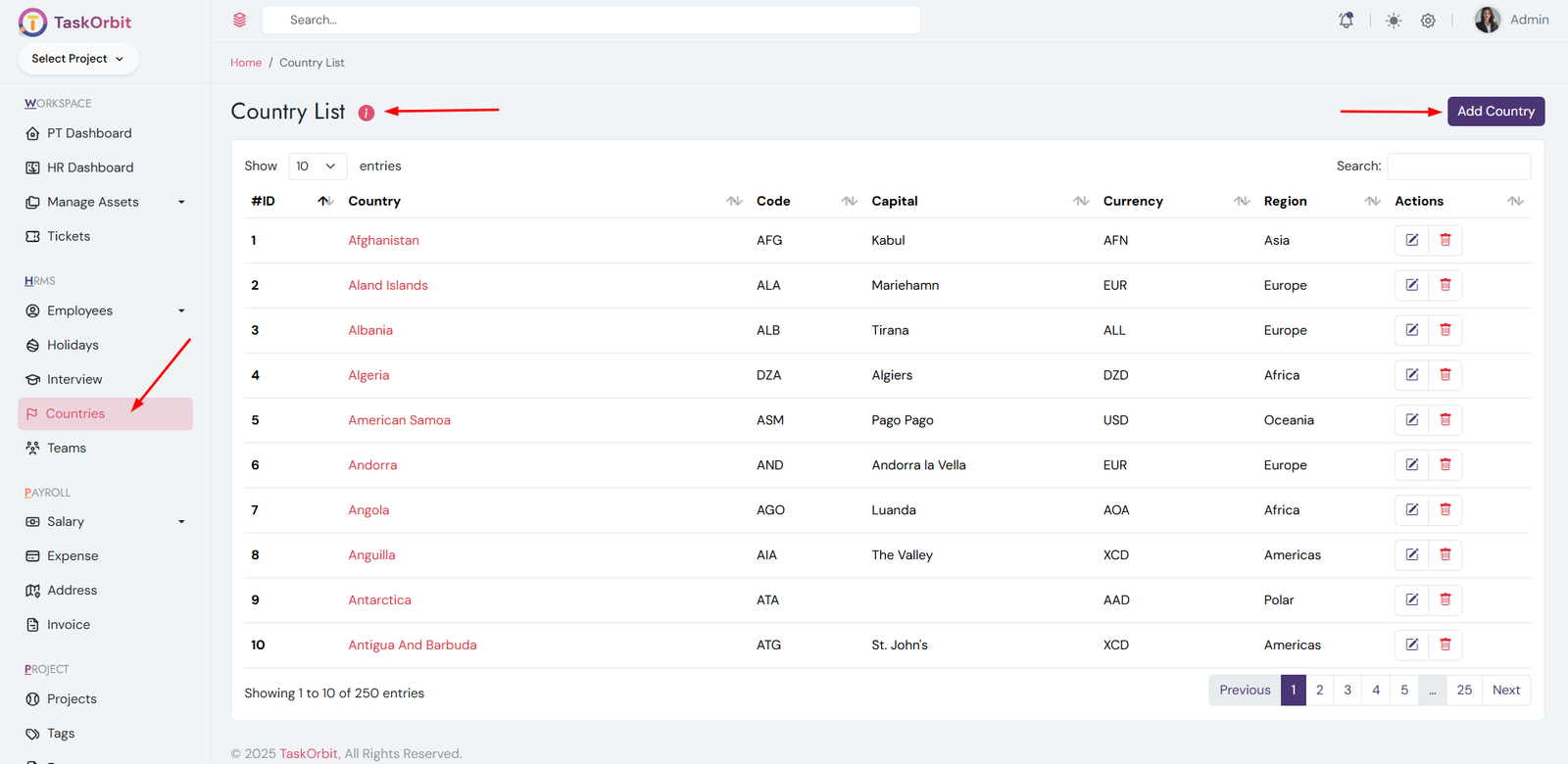Sort table by the Country column
This screenshot has height=764, width=1568.
[x=374, y=201]
